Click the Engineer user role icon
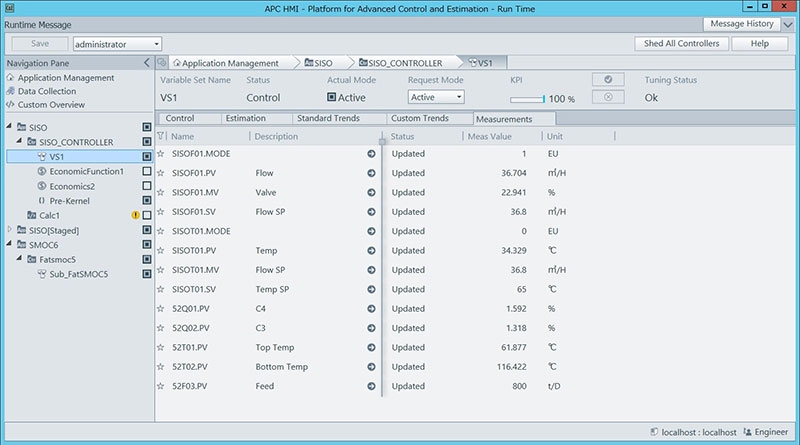Viewport: 800px width, 445px height. (747, 432)
